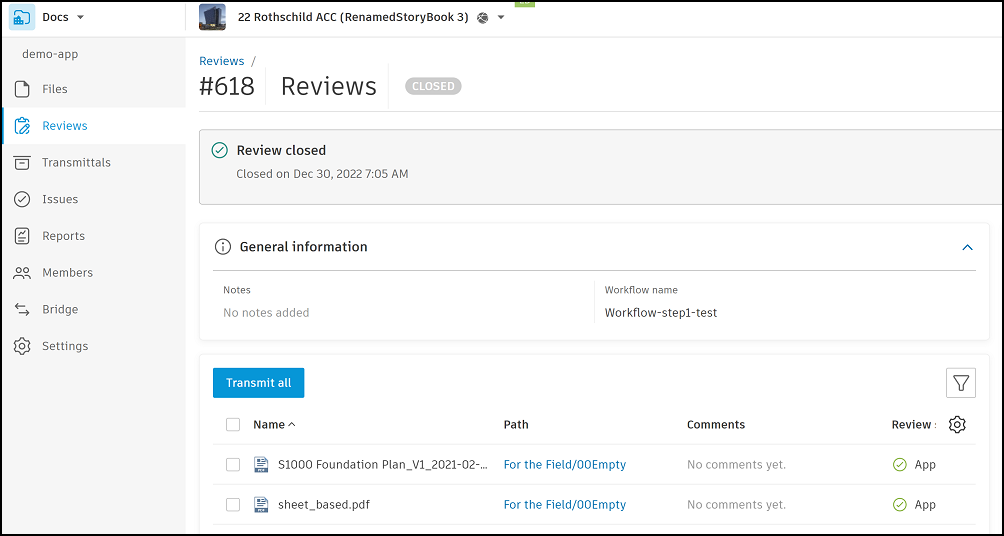Open the Docs product switcher dropdown

click(80, 18)
